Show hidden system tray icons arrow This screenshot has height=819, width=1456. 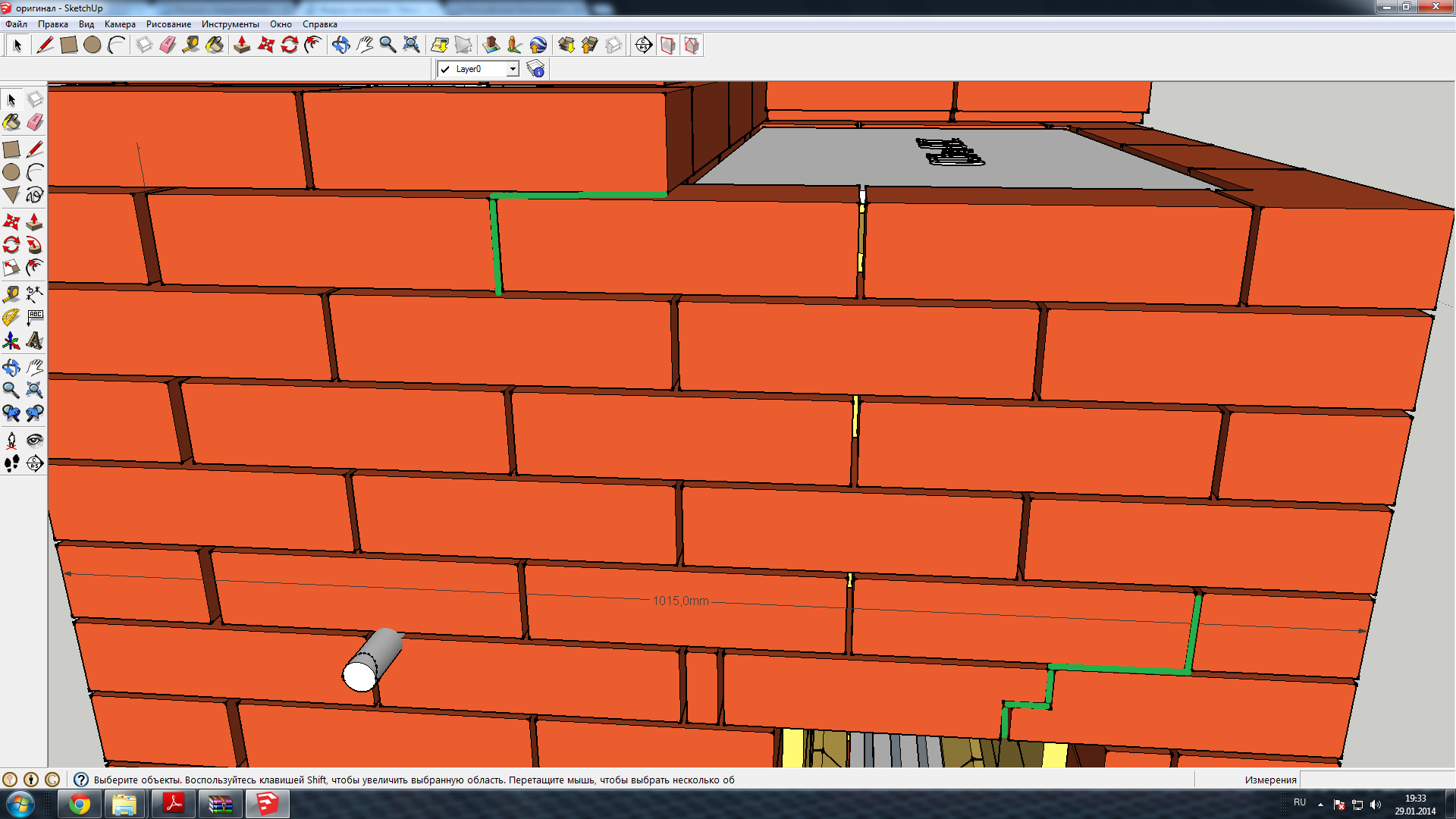click(1320, 804)
